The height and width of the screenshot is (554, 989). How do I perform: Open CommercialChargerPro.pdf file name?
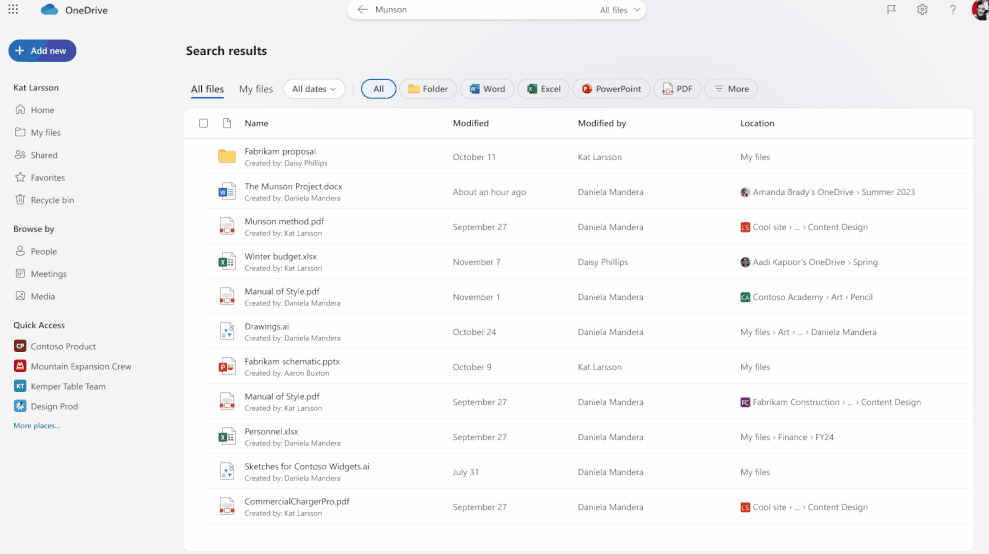296,502
